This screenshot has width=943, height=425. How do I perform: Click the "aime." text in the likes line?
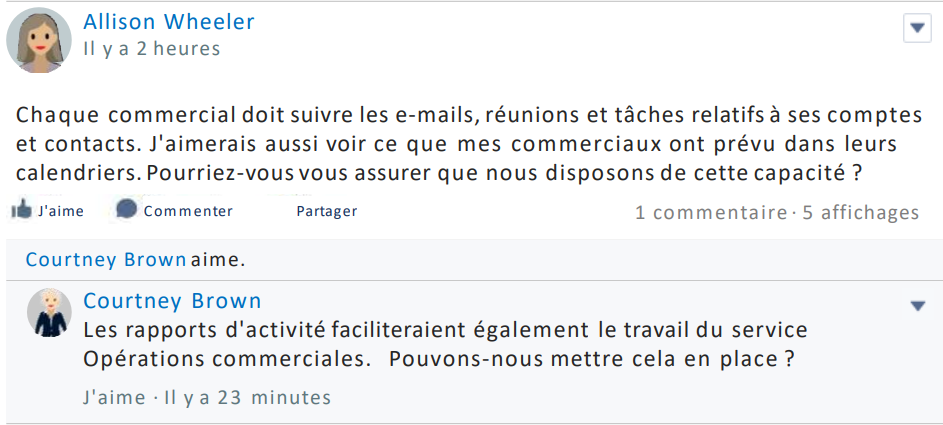point(218,260)
